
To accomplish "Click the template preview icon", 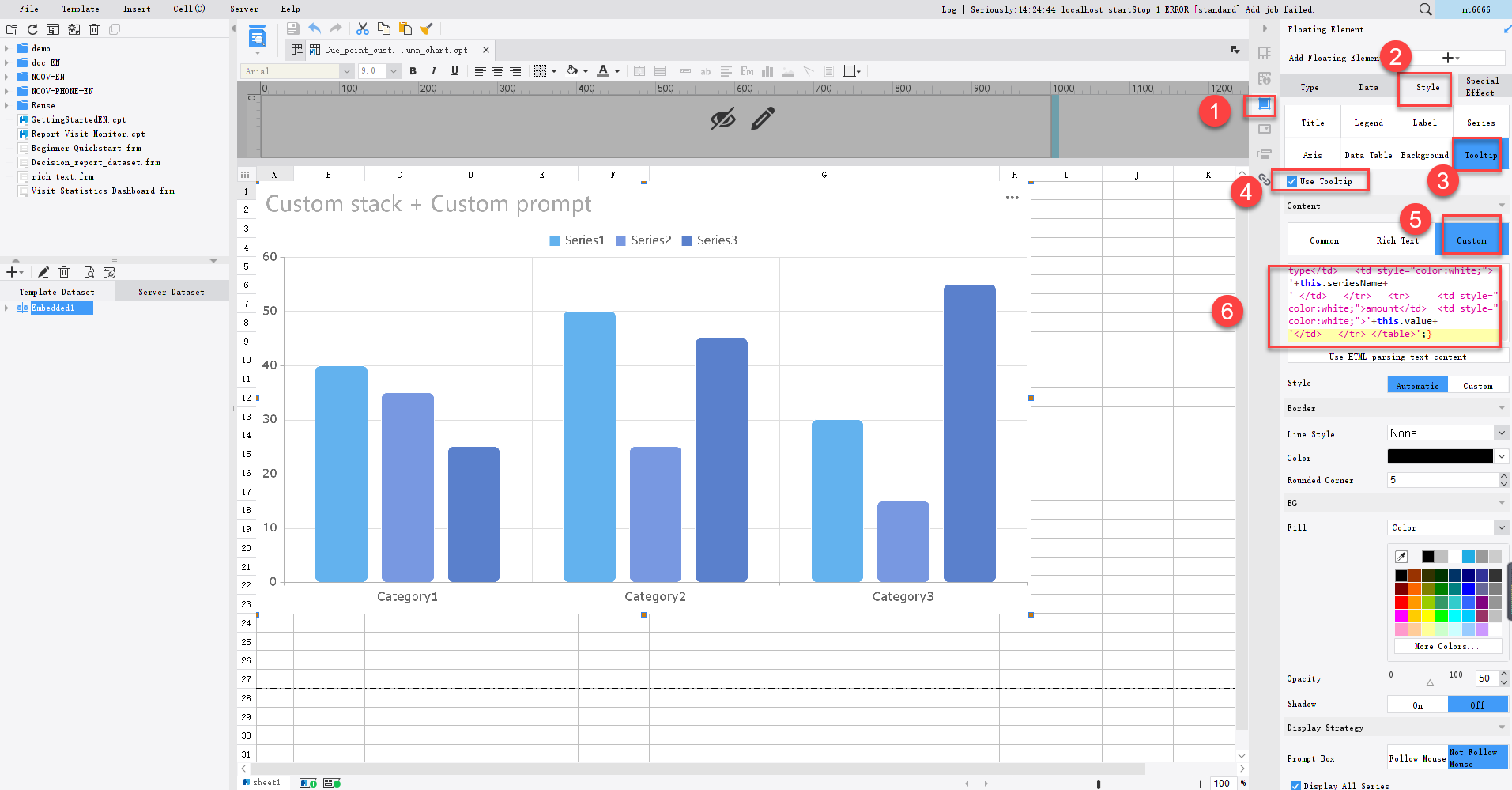I will coord(257,36).
